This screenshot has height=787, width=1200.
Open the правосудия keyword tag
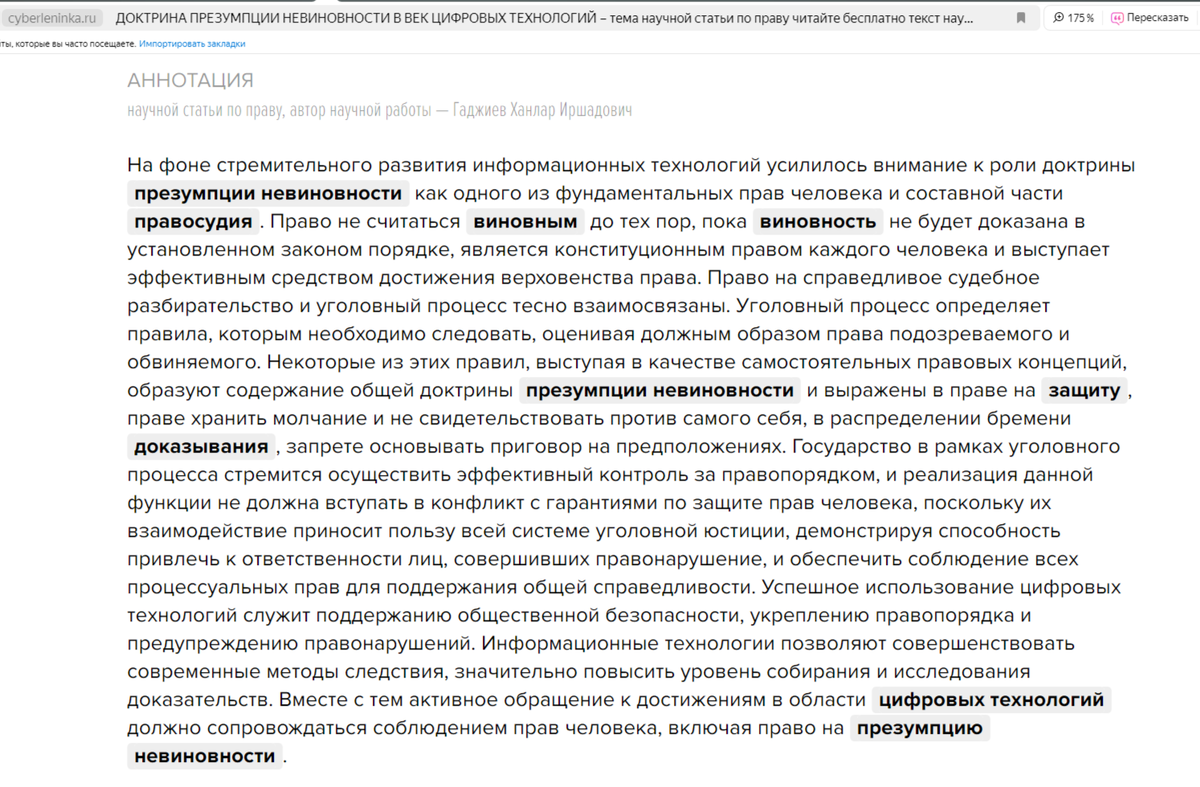[193, 222]
